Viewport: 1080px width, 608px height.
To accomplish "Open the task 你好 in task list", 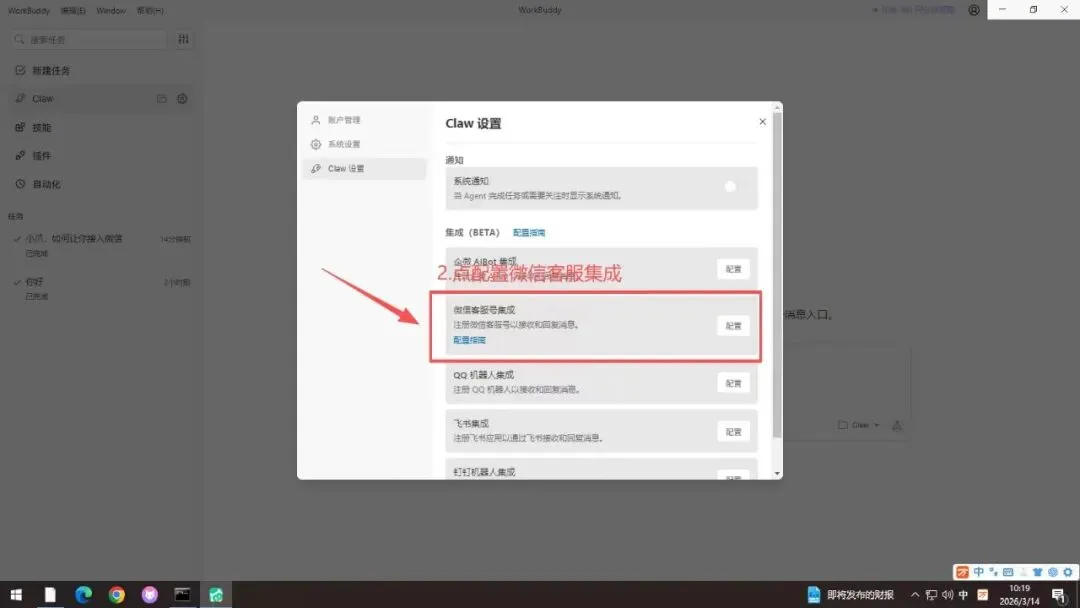I will (x=101, y=289).
